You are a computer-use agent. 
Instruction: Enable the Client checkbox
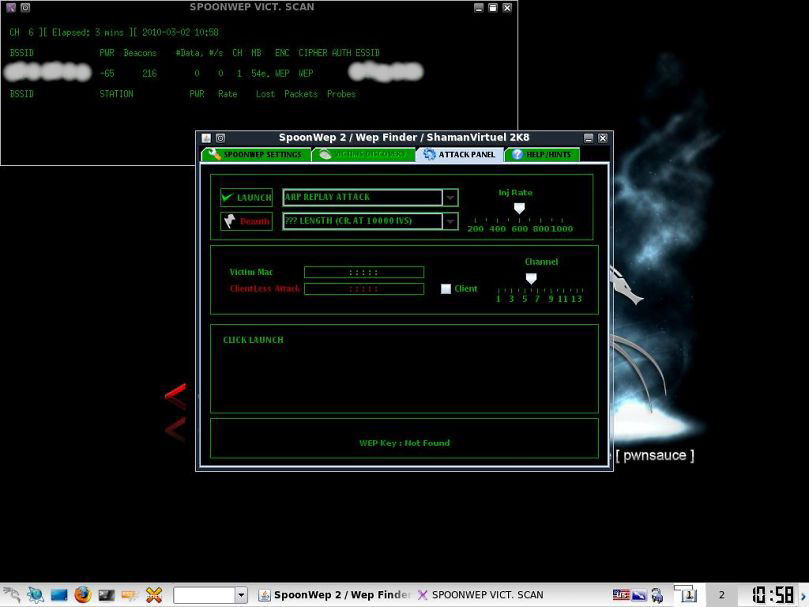[x=446, y=289]
